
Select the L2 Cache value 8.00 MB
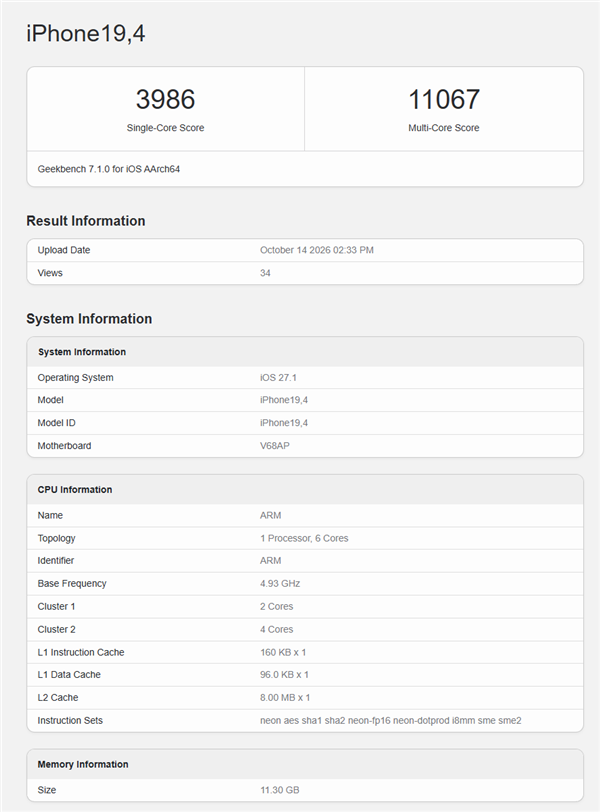pyautogui.click(x=285, y=698)
